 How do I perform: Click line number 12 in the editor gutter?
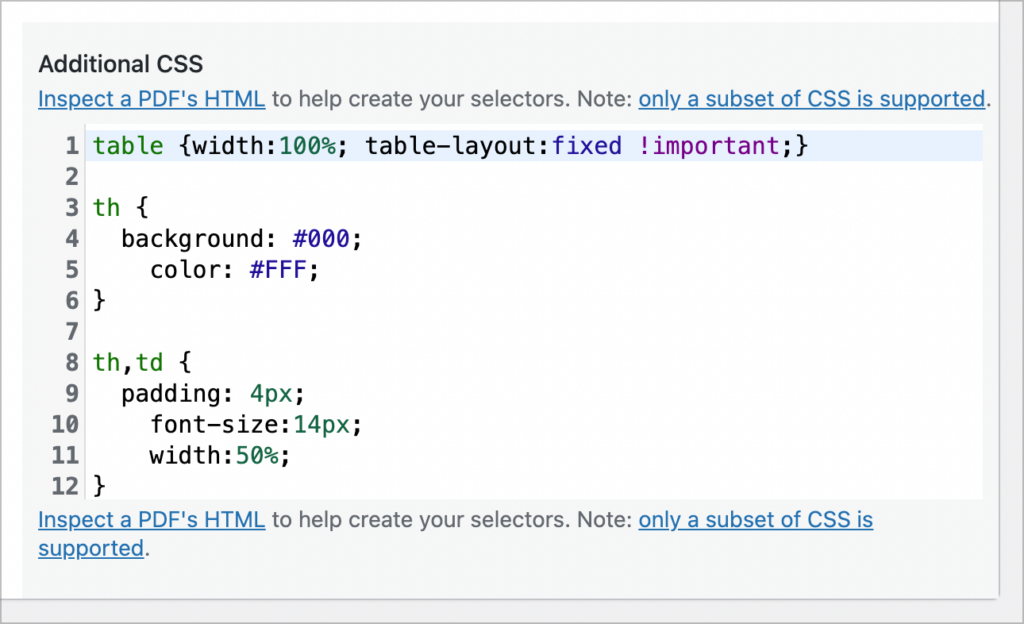(65, 487)
